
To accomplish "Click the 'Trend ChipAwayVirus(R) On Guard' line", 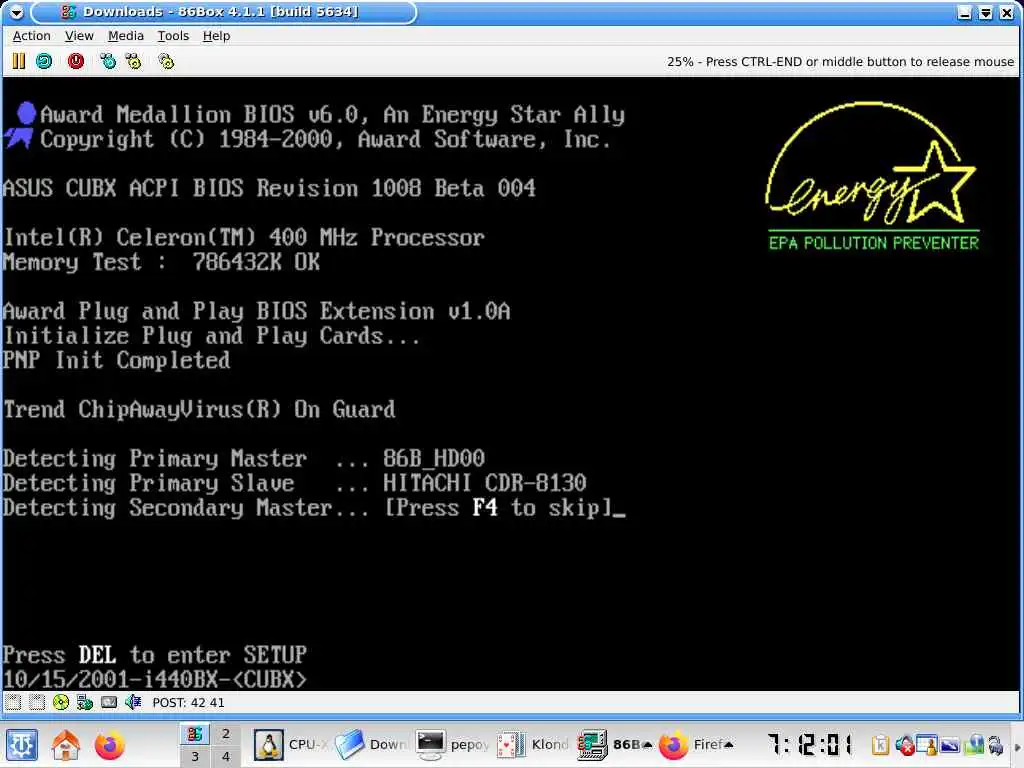I will [x=199, y=409].
